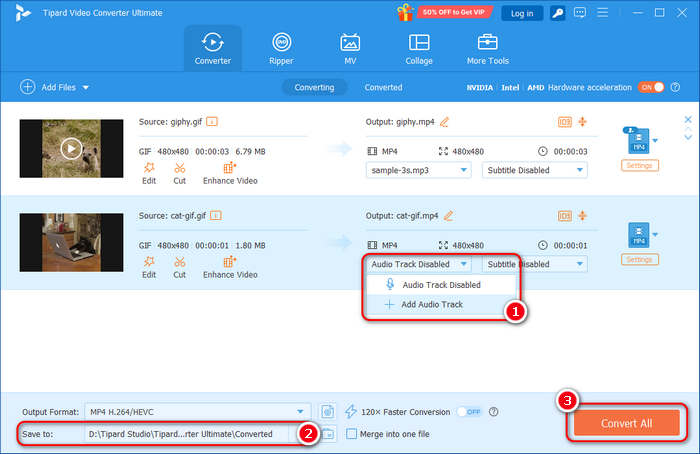Click the Save to path field
The width and height of the screenshot is (700, 454).
pyautogui.click(x=186, y=434)
